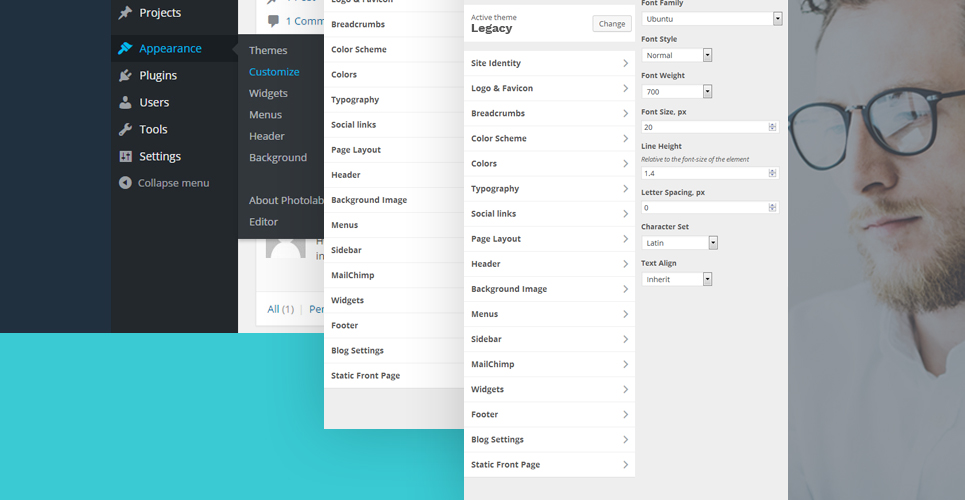Open the Text Align dropdown showing Inherit
The height and width of the screenshot is (500, 965).
pos(676,280)
